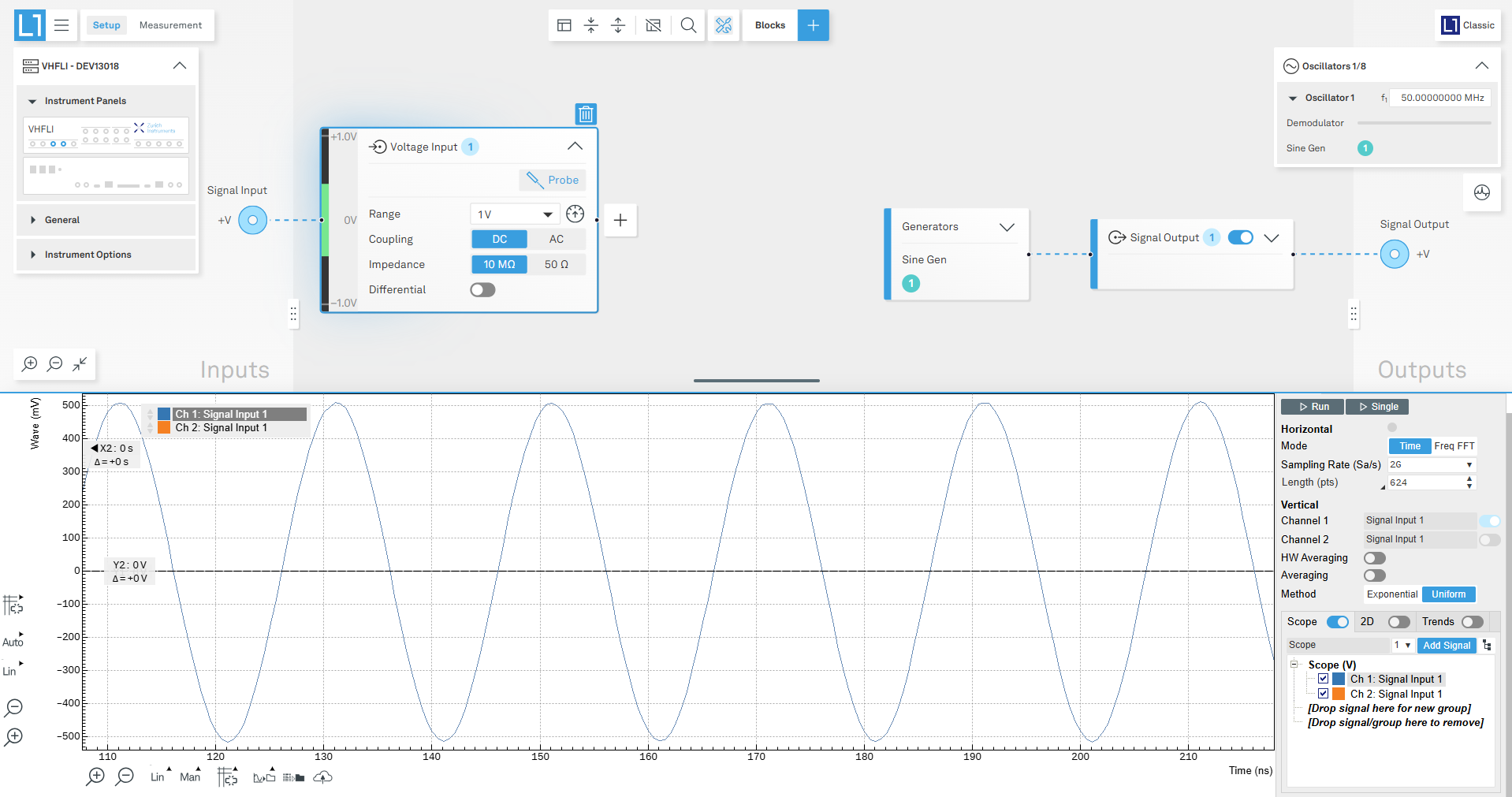Click the magnifier search icon in top toolbar

[688, 25]
